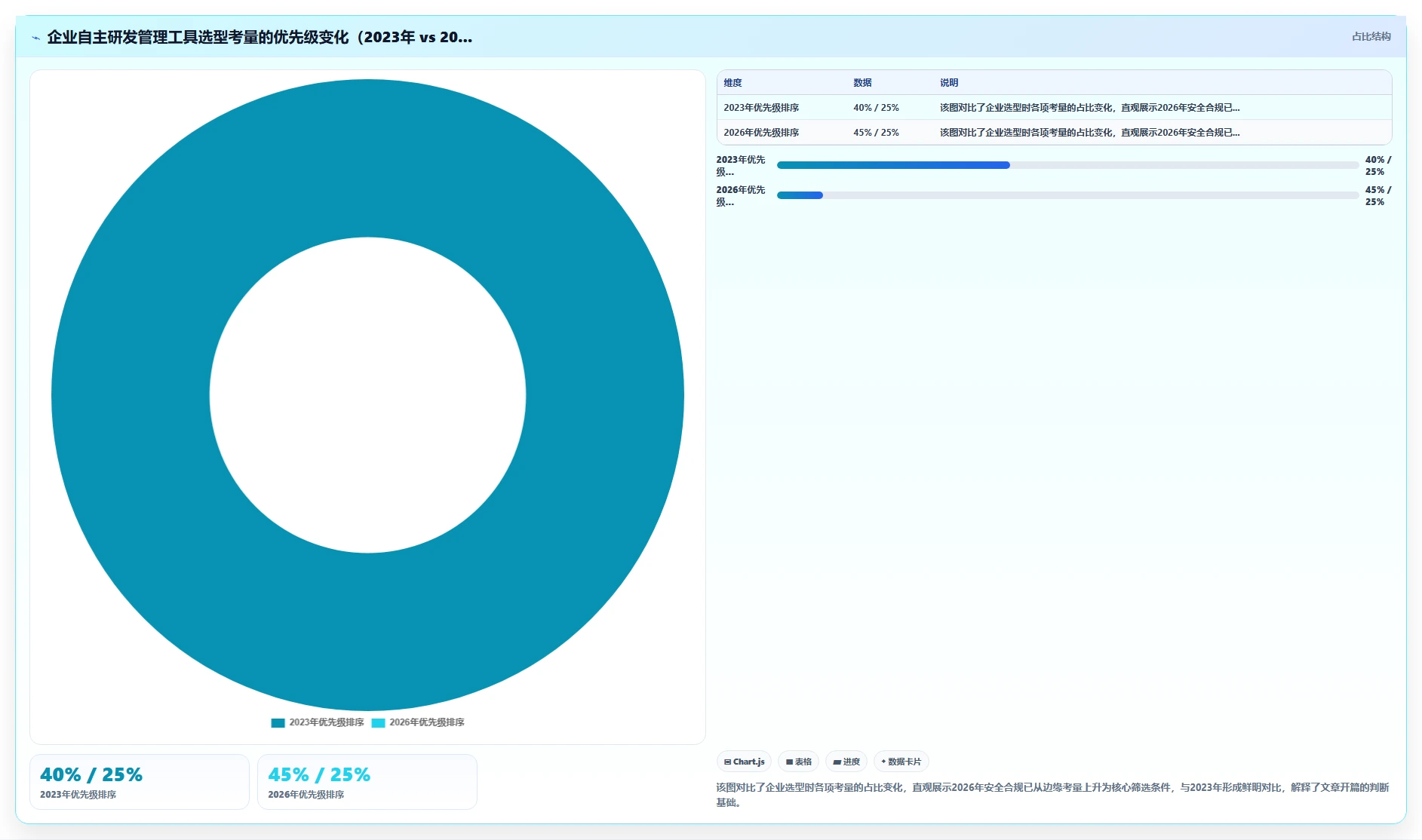Click the 2023年优先级 progress bar label

click(741, 166)
